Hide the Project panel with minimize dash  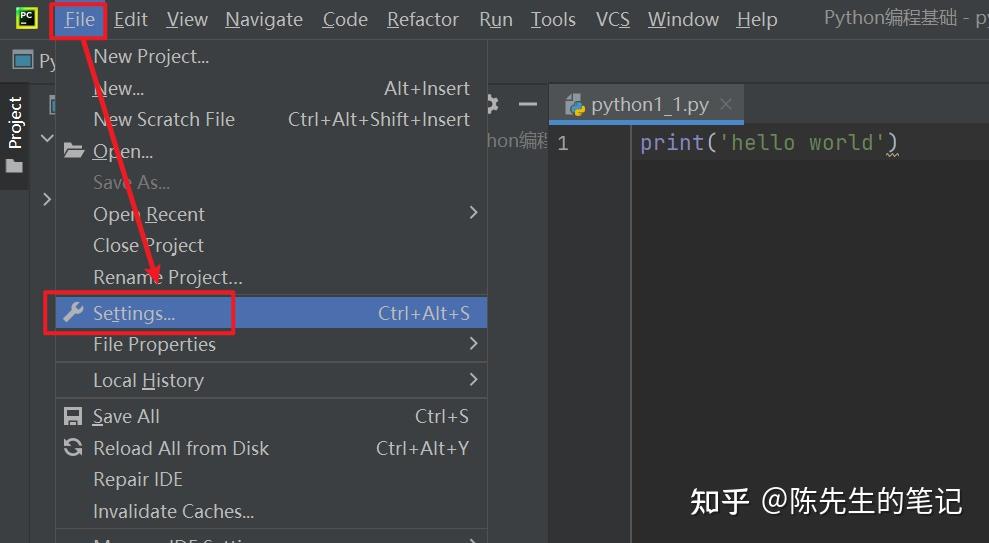tap(527, 104)
